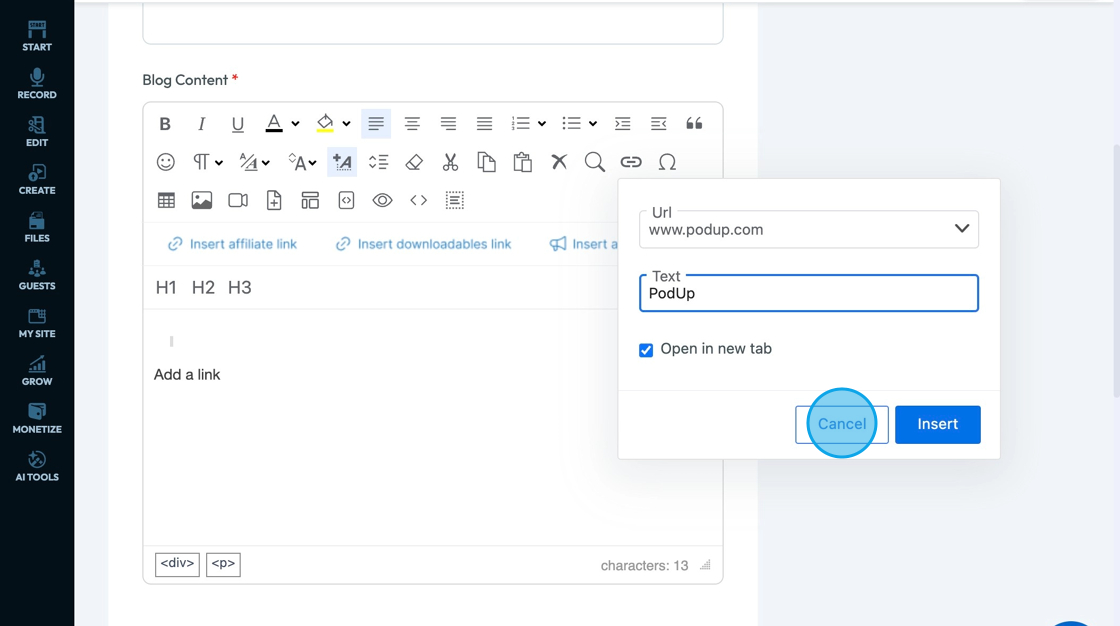Screen dimensions: 1120x626
Task: Open the RECORD section in sidebar
Action: (x=37, y=84)
